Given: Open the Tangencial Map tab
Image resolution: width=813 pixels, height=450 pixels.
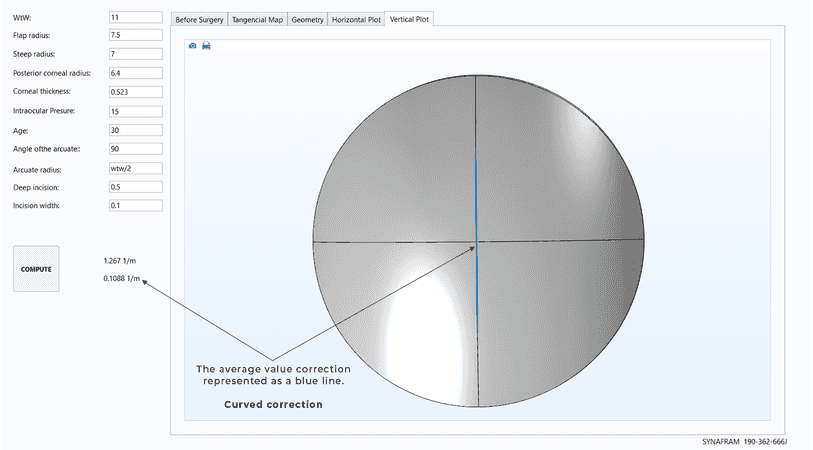Looking at the screenshot, I should (257, 20).
